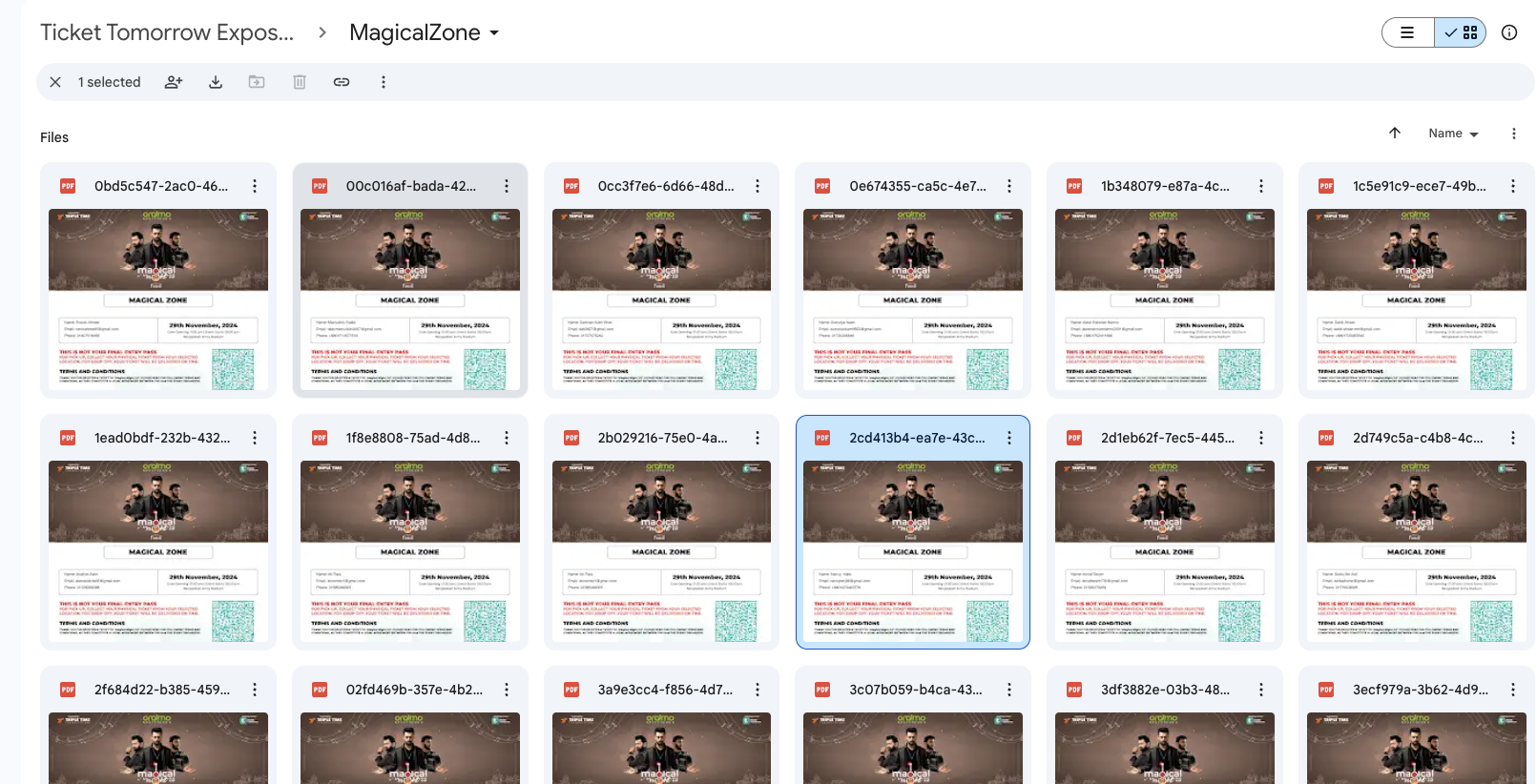The image size is (1537, 784).
Task: Open more sort options menu
Action: (x=1514, y=134)
